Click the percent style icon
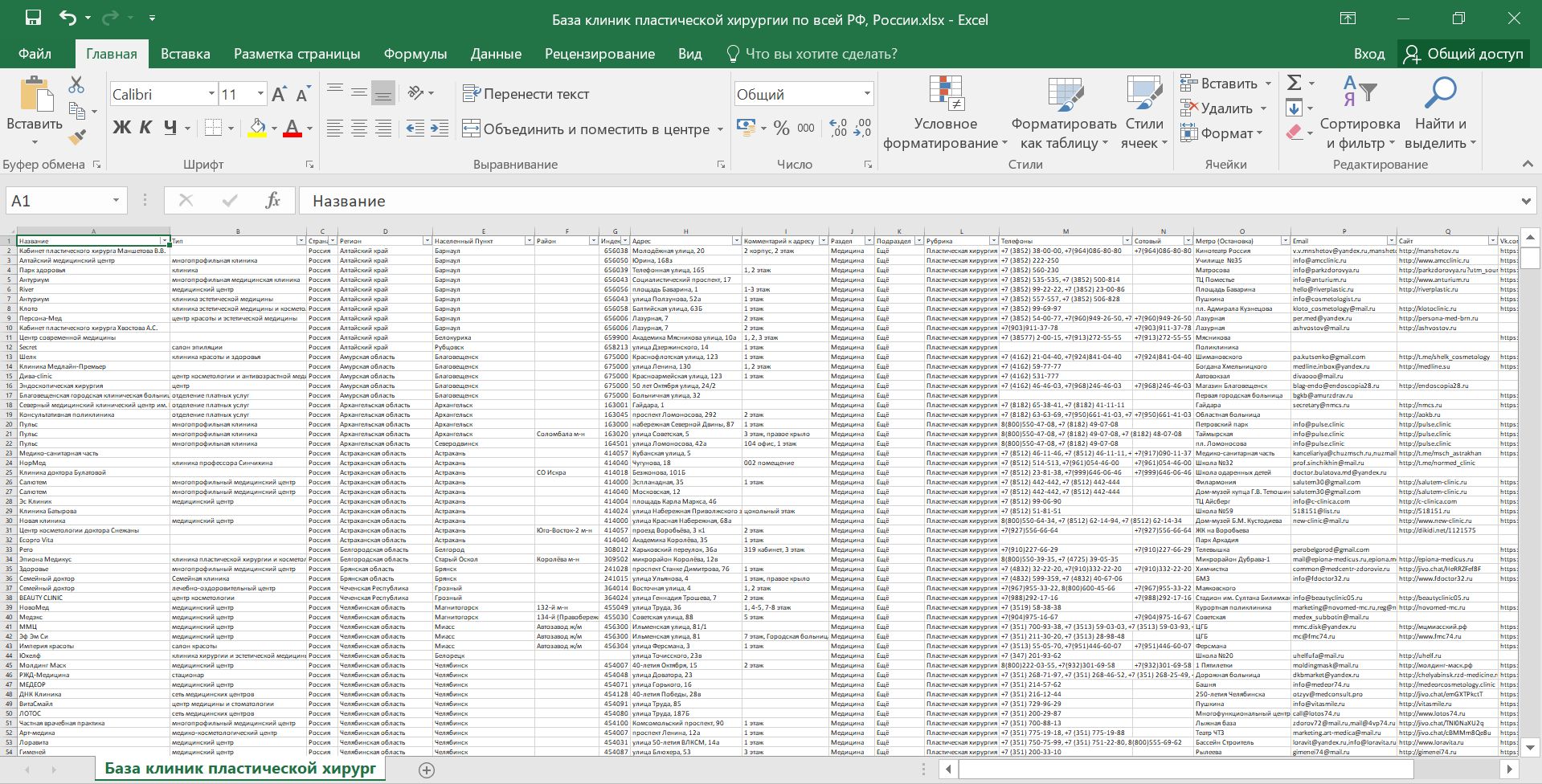This screenshot has height=784, width=1542. coord(781,128)
